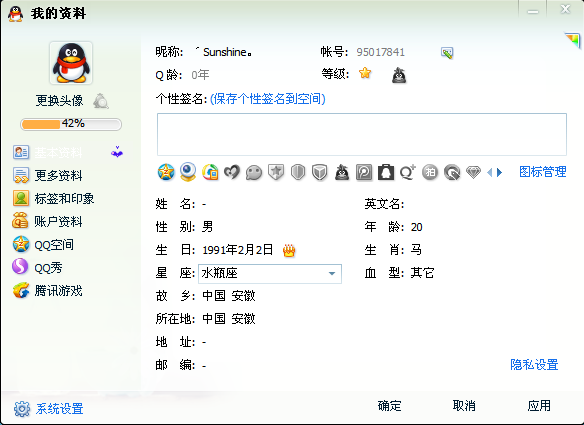Click the grey diamond icon
Screen dimensions: 584x425
click(x=473, y=172)
